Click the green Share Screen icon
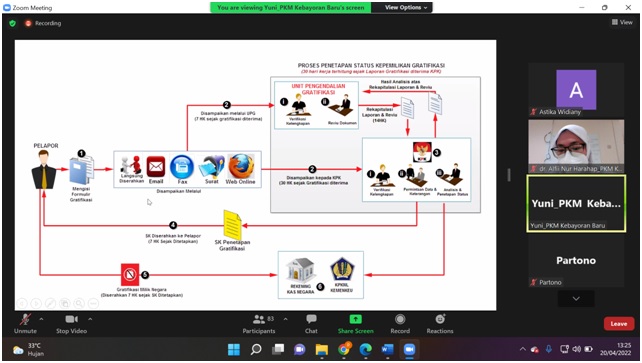The image size is (642, 363). coord(355,319)
